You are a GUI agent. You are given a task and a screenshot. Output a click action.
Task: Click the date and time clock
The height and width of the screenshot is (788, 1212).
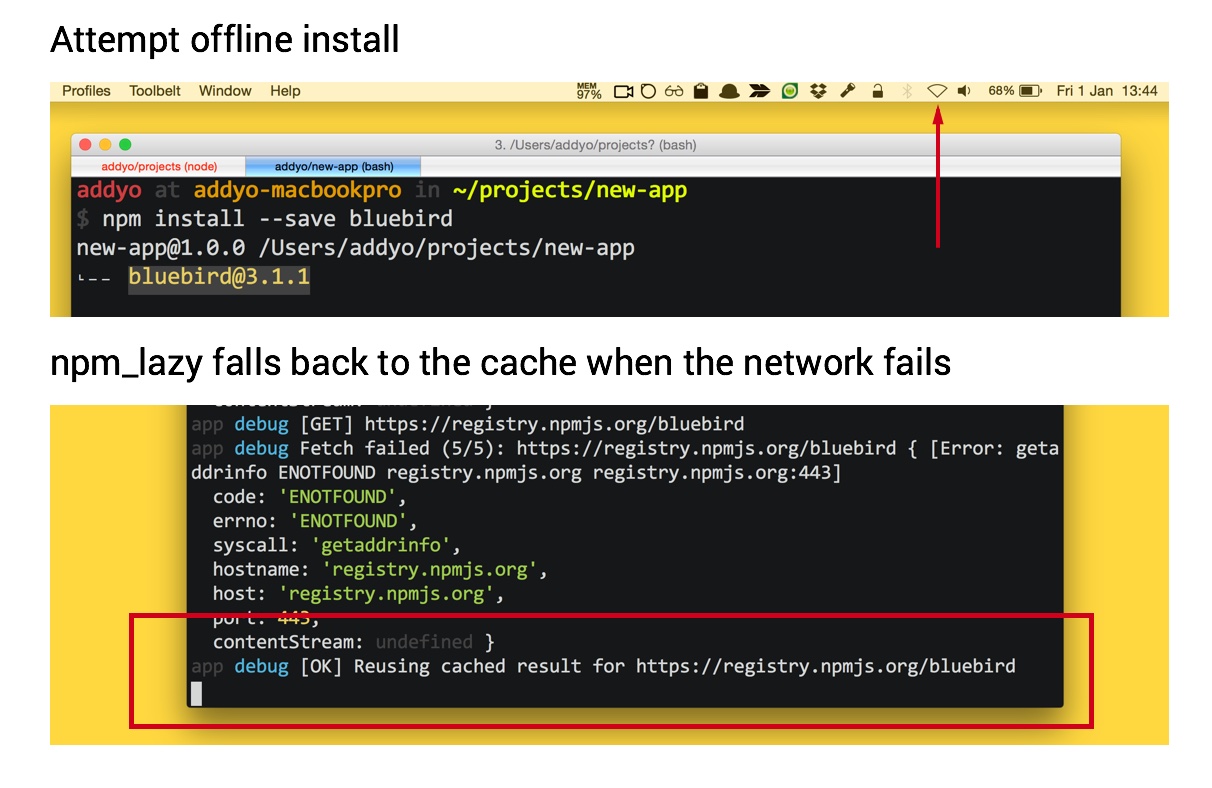1107,91
